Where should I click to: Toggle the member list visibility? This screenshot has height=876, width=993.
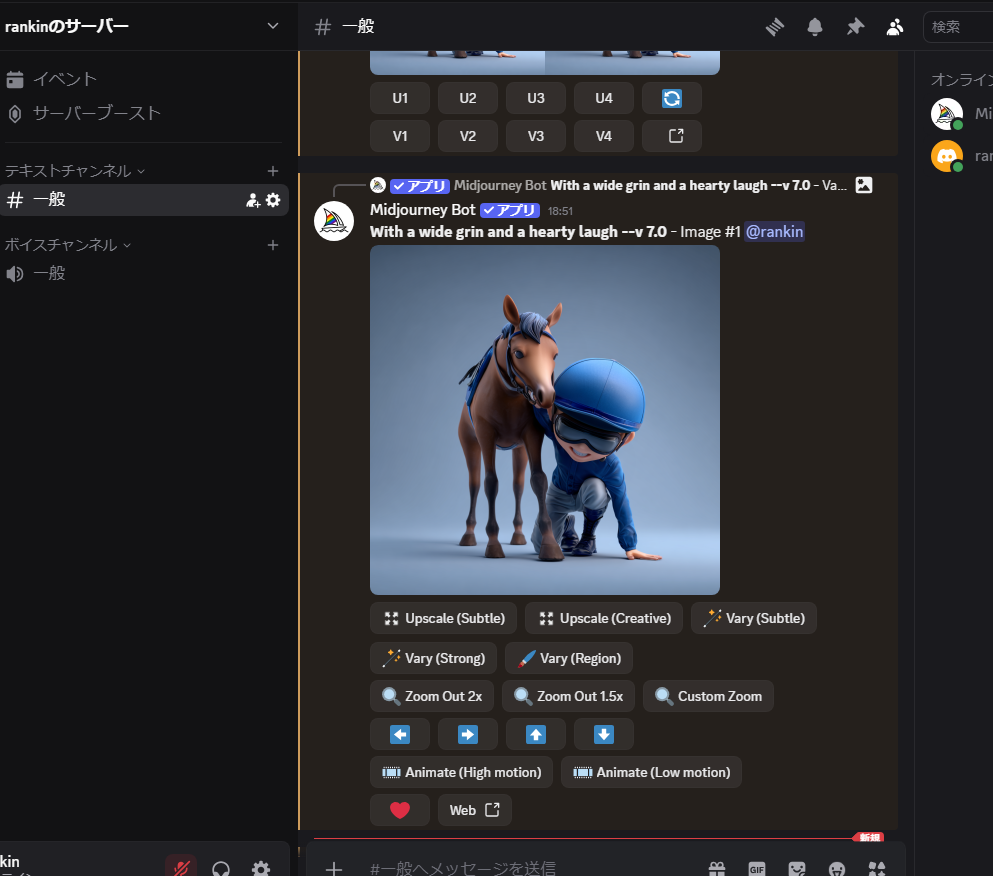pos(895,27)
